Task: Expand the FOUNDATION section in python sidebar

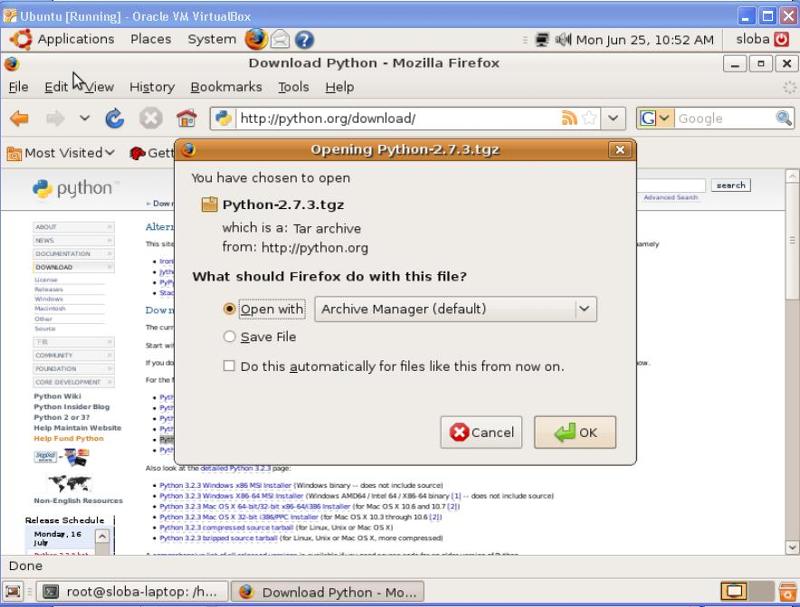Action: (73, 368)
